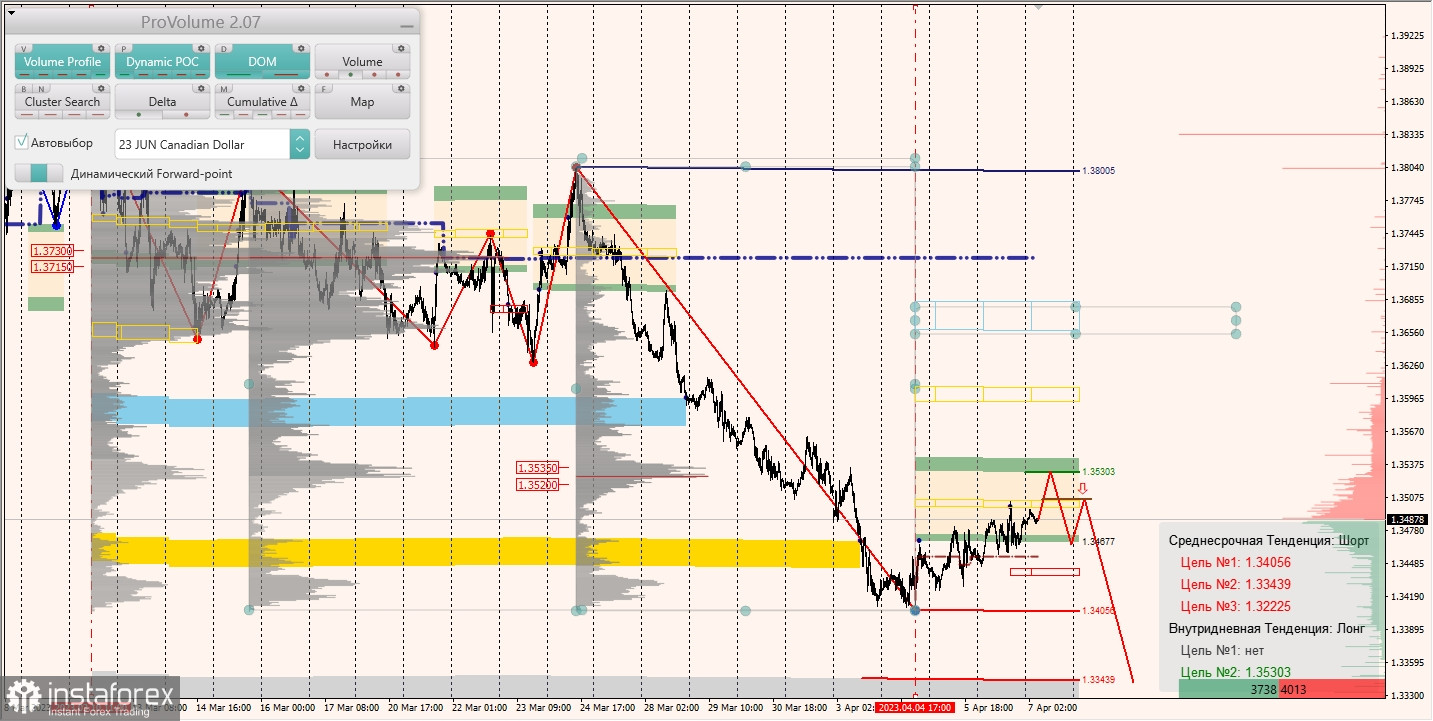
Task: Toggle the Volume Profile indicator
Action: (62, 62)
